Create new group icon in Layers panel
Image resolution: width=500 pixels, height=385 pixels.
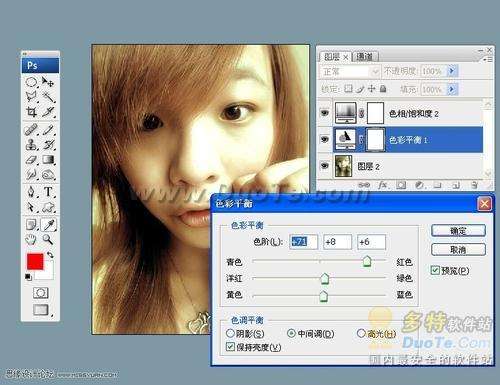pos(438,184)
